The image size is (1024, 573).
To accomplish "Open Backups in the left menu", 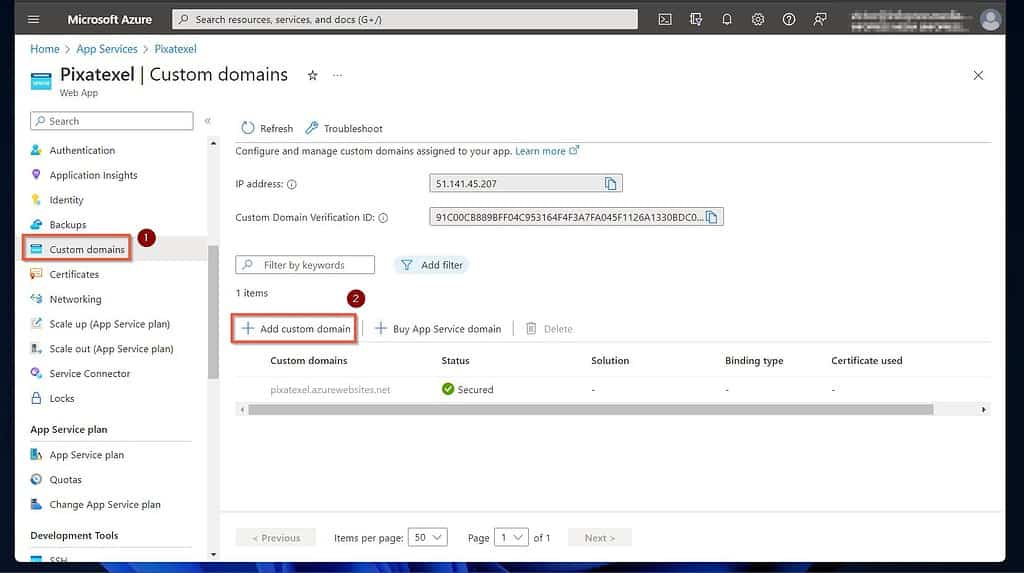I will pyautogui.click(x=67, y=225).
